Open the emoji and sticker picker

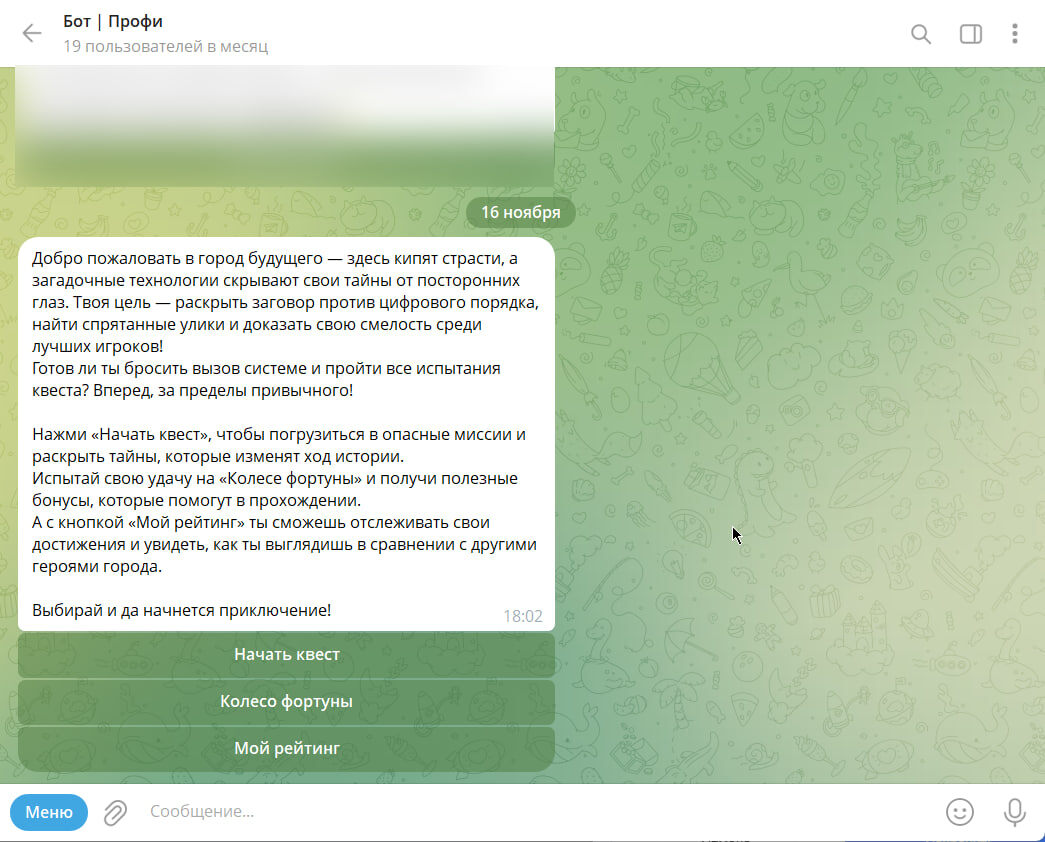(x=961, y=812)
